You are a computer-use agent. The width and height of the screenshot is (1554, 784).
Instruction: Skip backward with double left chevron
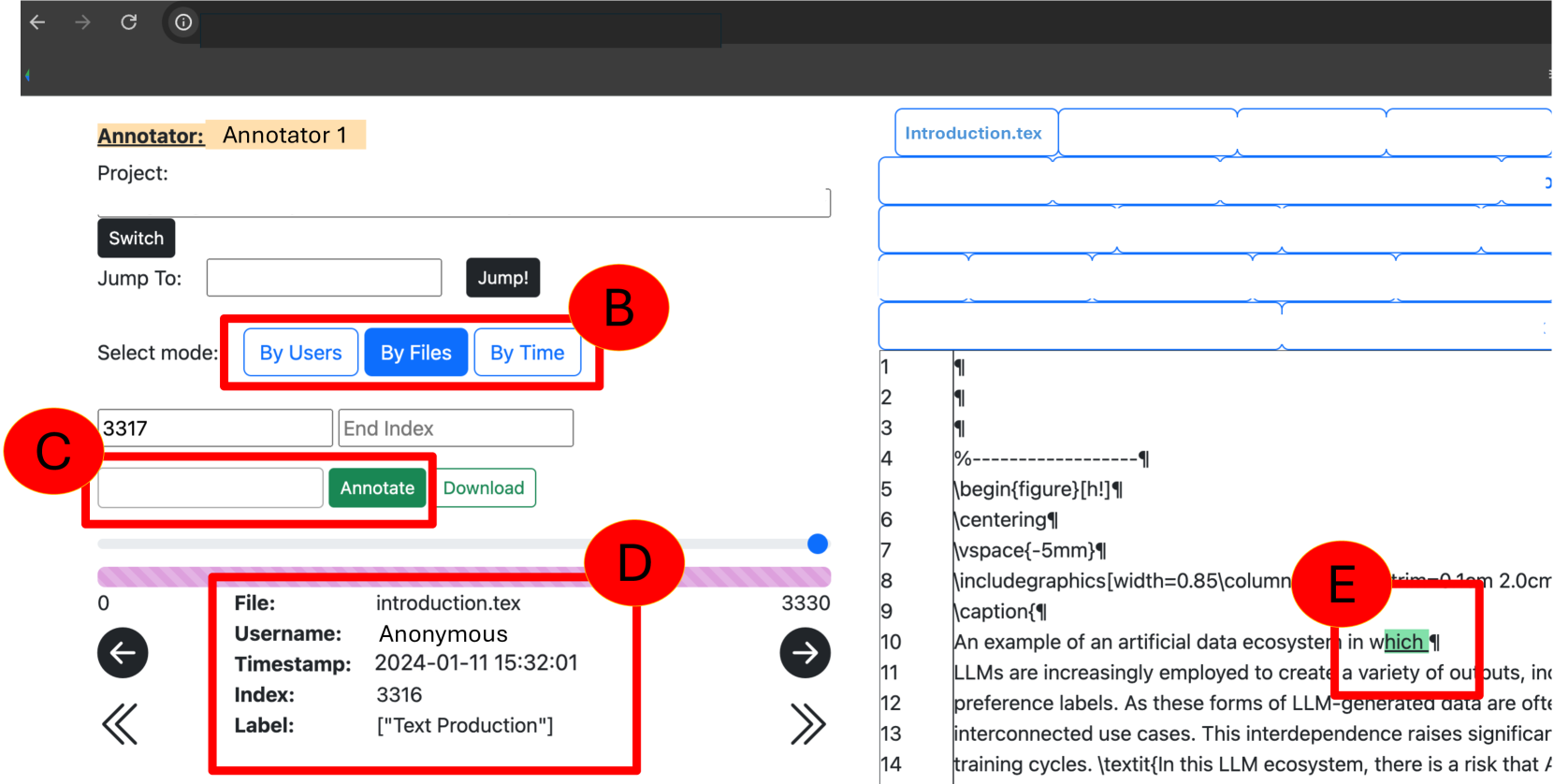pos(120,724)
